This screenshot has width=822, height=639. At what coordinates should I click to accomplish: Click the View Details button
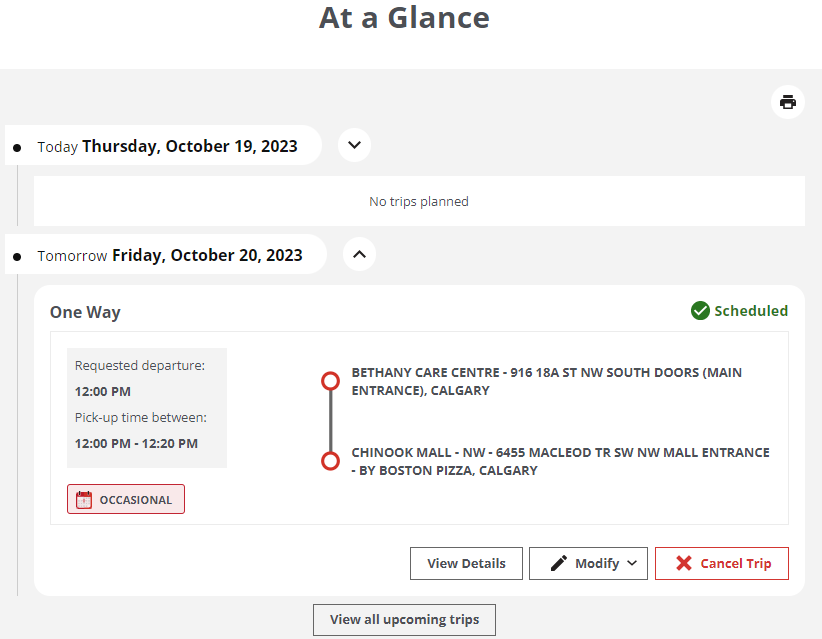pyautogui.click(x=466, y=563)
